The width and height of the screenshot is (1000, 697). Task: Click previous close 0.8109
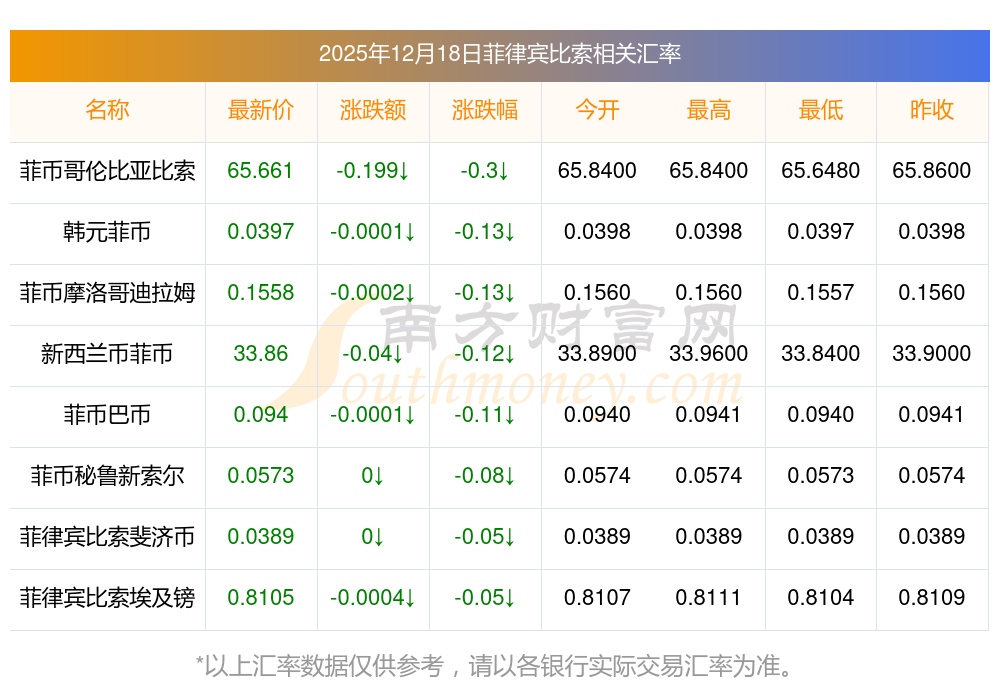click(x=932, y=598)
